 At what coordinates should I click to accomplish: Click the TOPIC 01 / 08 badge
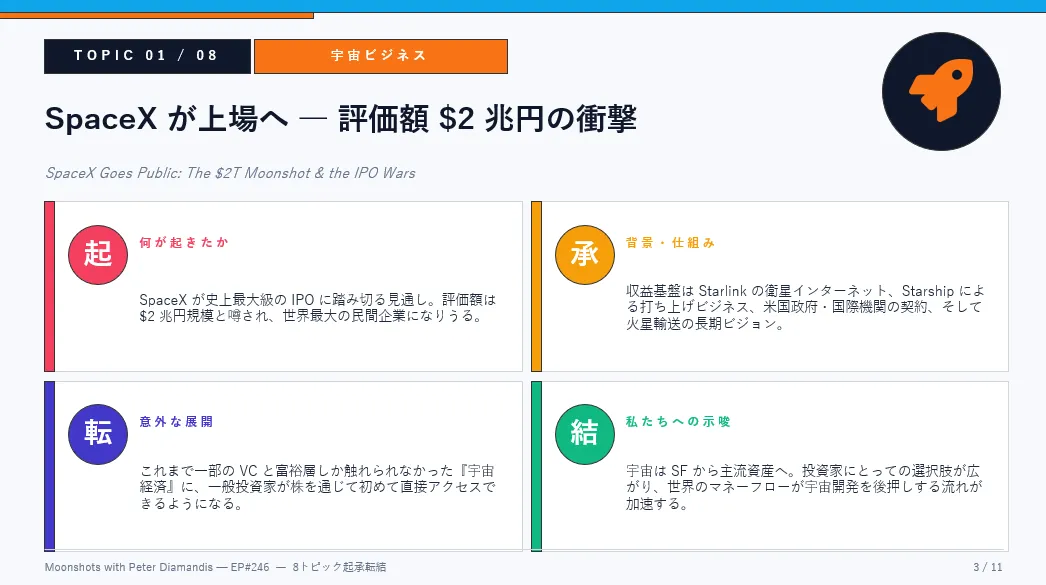(x=147, y=56)
